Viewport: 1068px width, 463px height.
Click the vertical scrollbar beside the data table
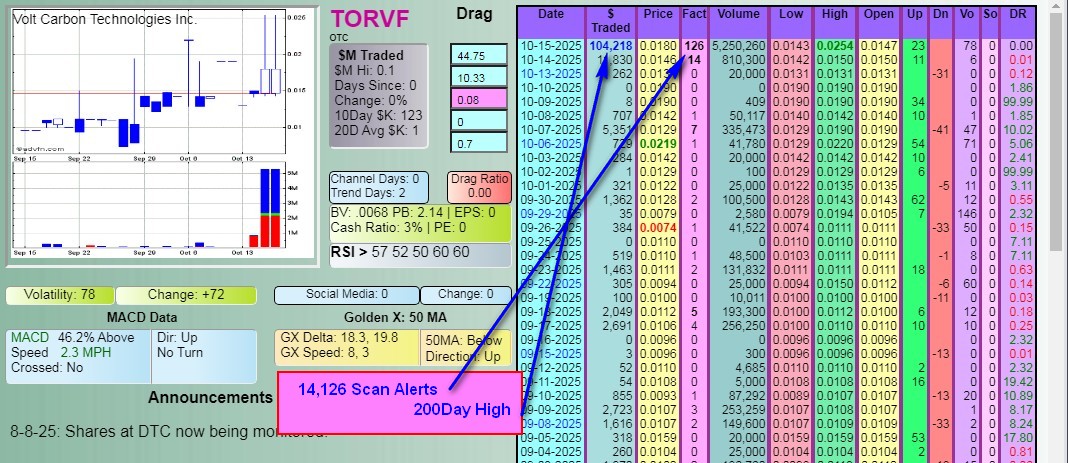click(1057, 230)
